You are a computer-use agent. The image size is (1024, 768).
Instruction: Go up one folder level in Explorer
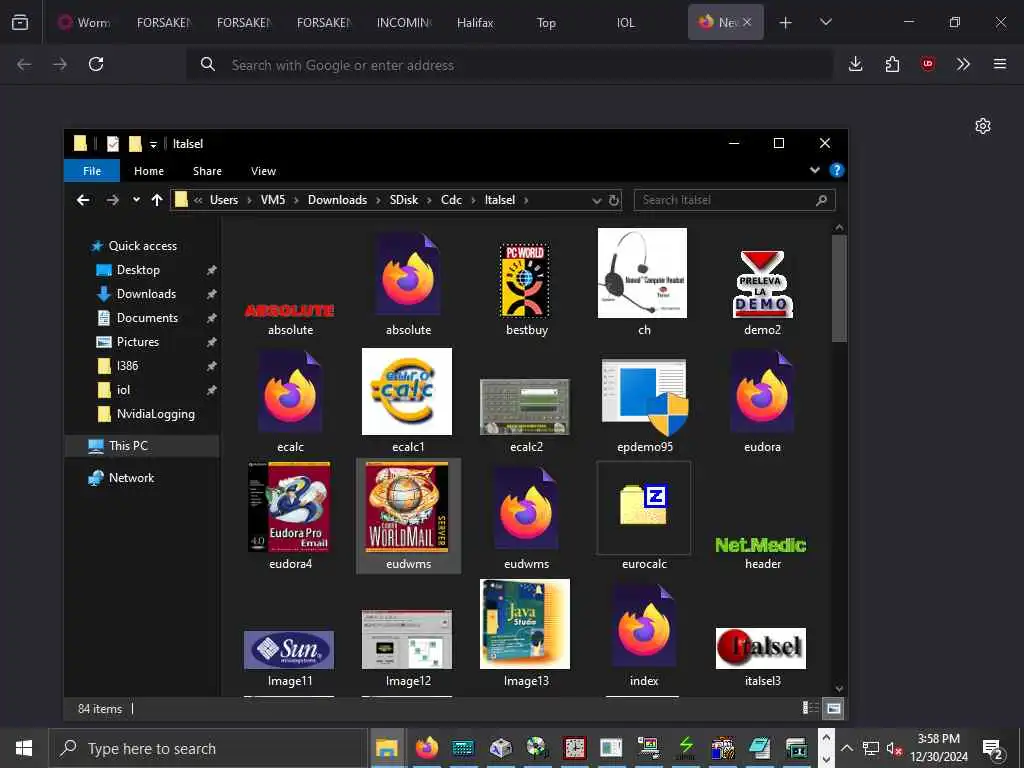click(x=157, y=200)
